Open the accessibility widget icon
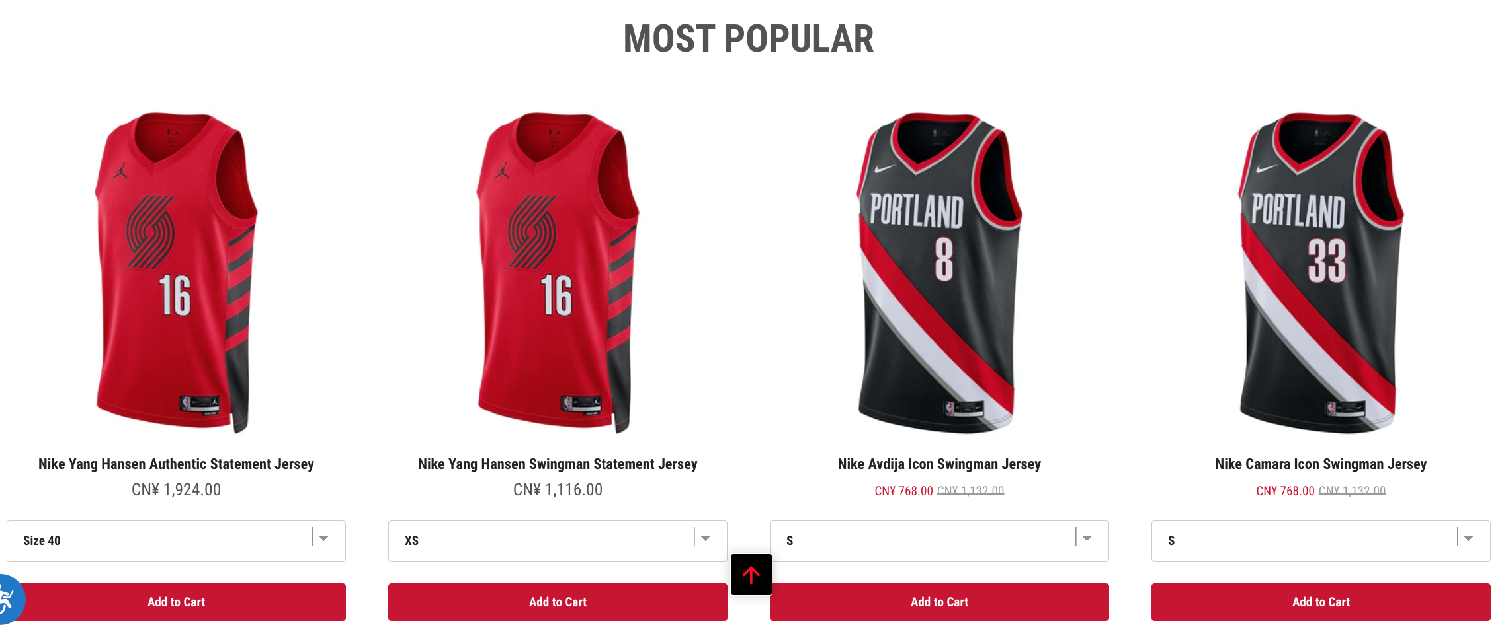Viewport: 1500px width, 642px height. [x=8, y=598]
